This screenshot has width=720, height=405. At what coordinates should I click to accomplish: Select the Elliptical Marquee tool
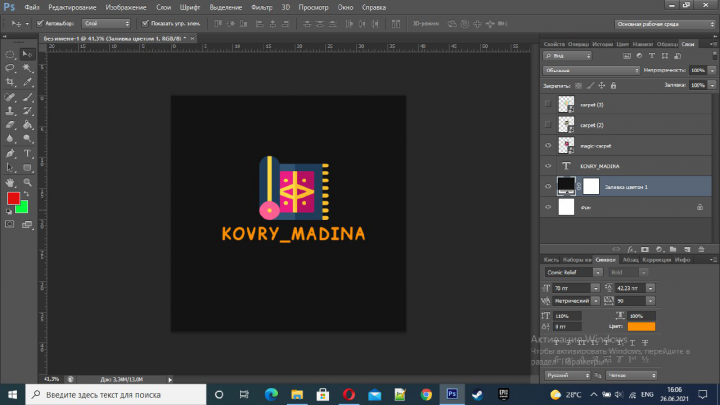[10, 54]
